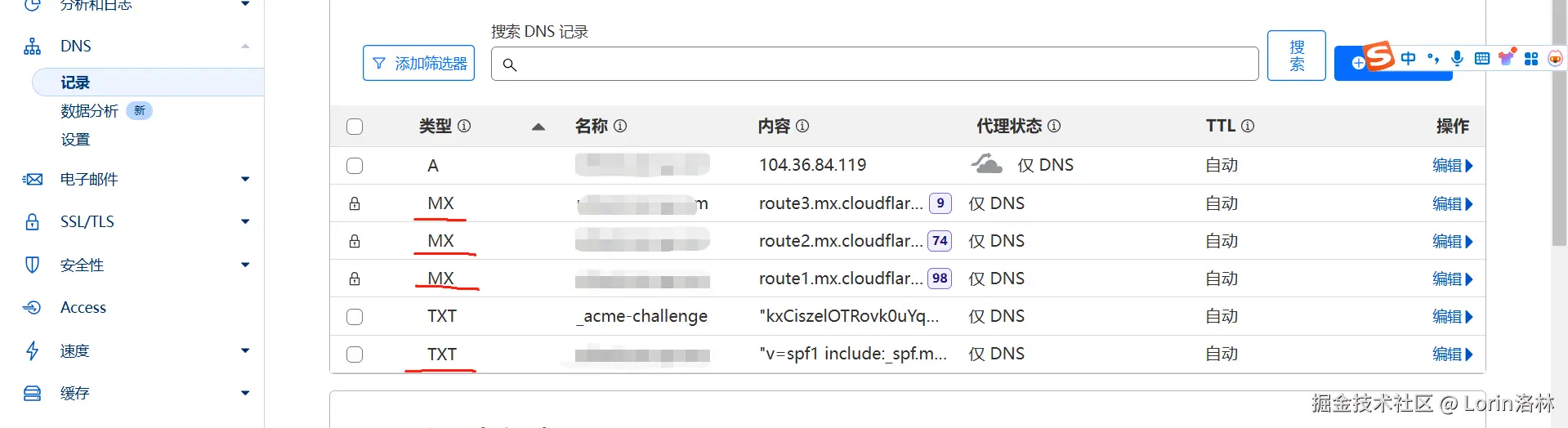This screenshot has width=1568, height=428.
Task: Click the speed lightning bolt icon
Action: pos(33,350)
